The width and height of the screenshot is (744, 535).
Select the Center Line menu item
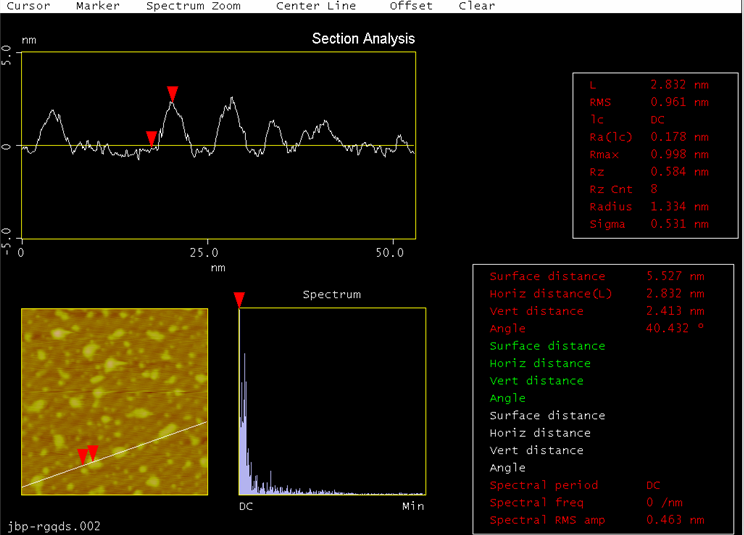pos(316,6)
